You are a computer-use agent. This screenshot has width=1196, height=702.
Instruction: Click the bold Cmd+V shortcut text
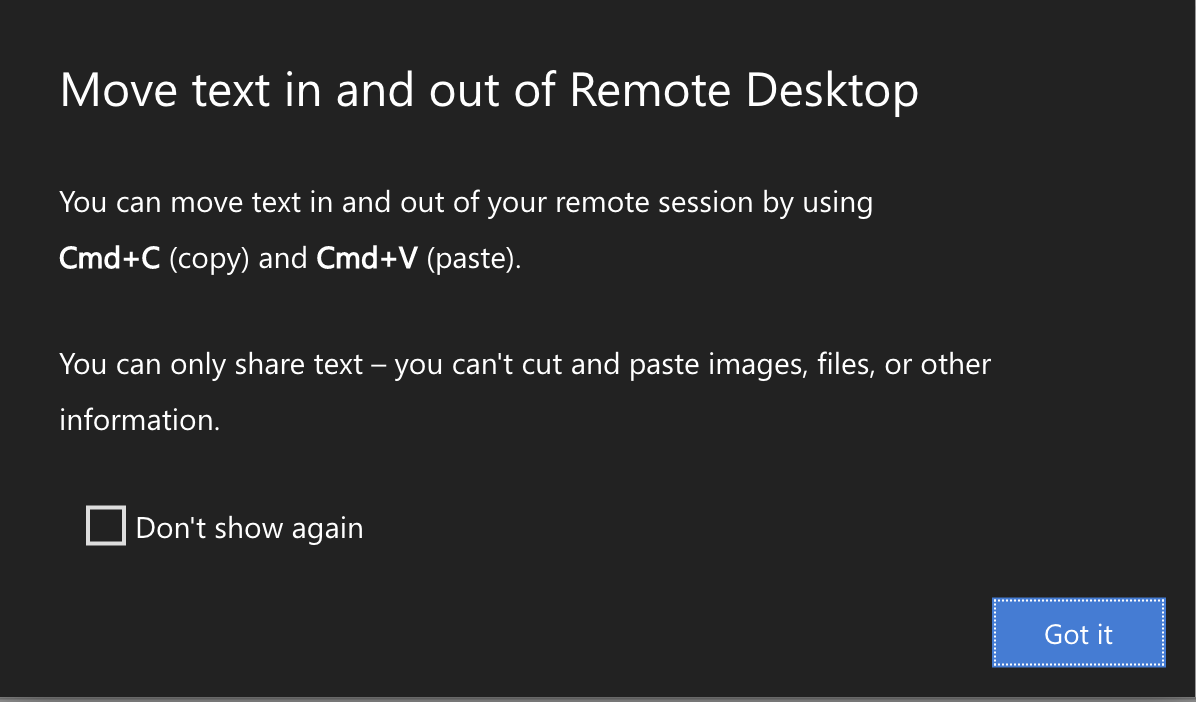367,259
